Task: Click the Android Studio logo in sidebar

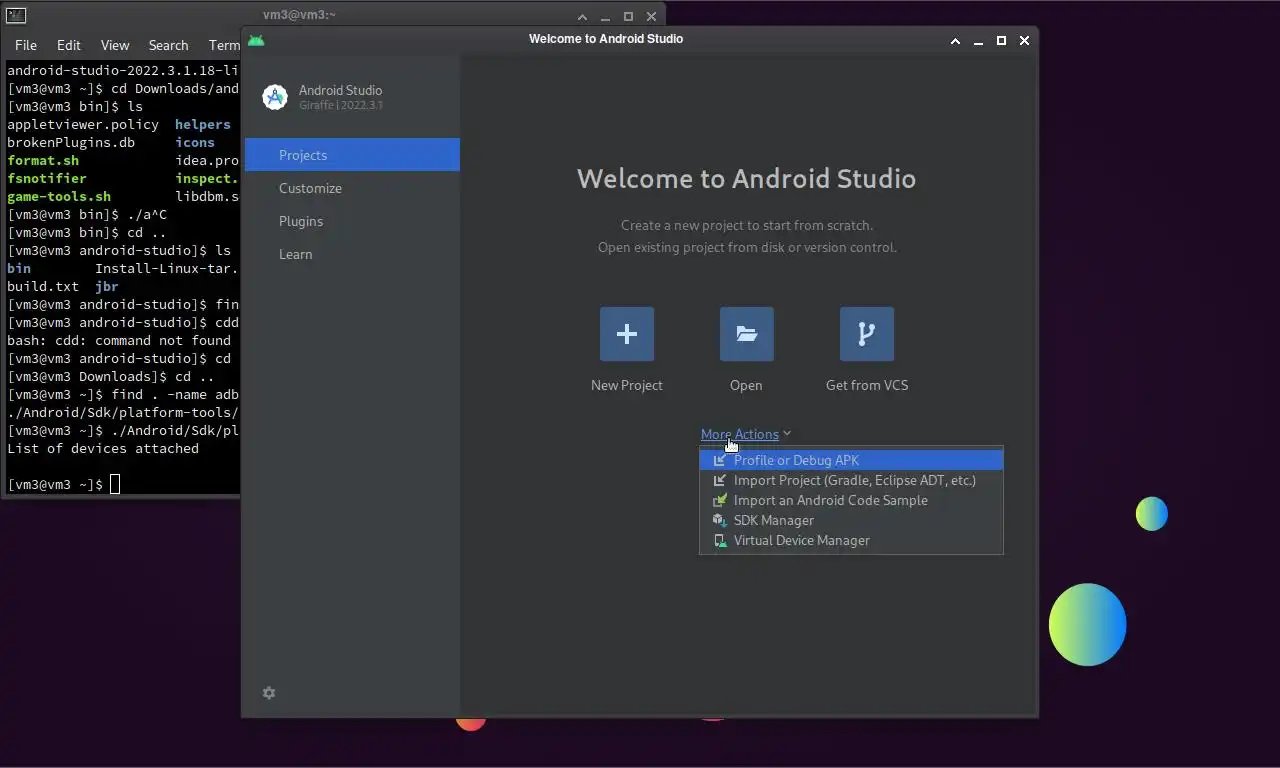Action: [x=275, y=97]
